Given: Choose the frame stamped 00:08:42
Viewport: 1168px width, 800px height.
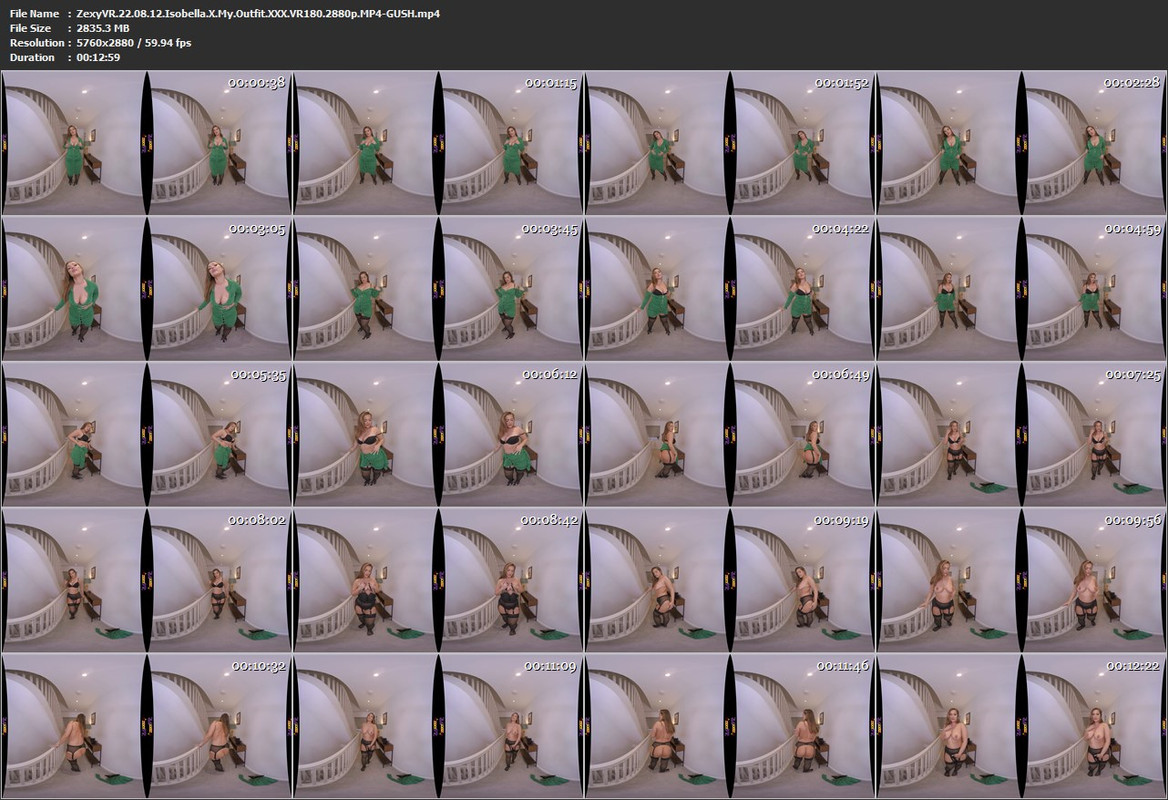Looking at the screenshot, I should point(438,580).
